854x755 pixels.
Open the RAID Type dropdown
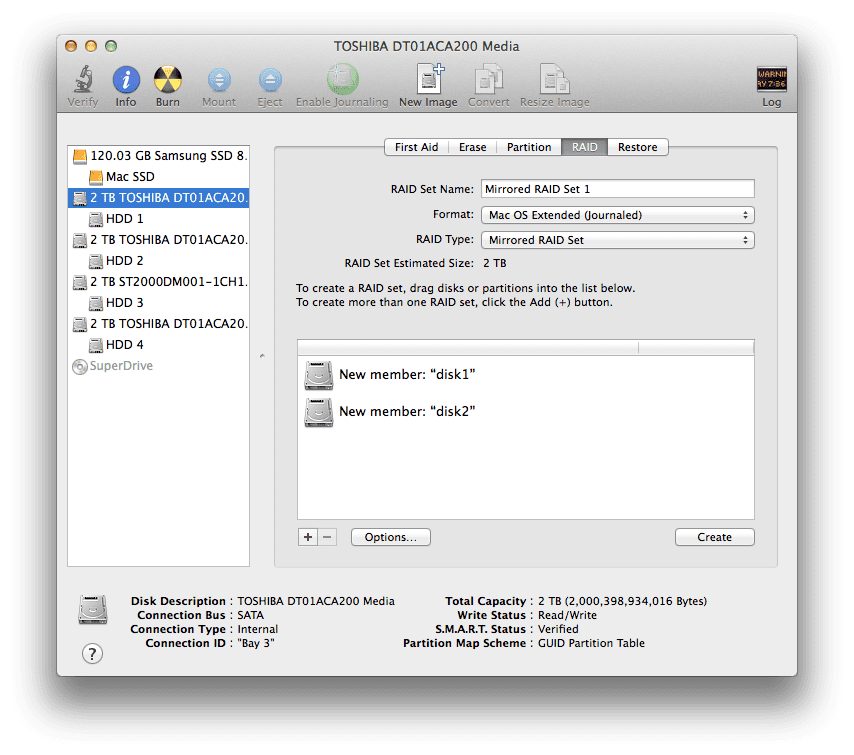tap(618, 240)
